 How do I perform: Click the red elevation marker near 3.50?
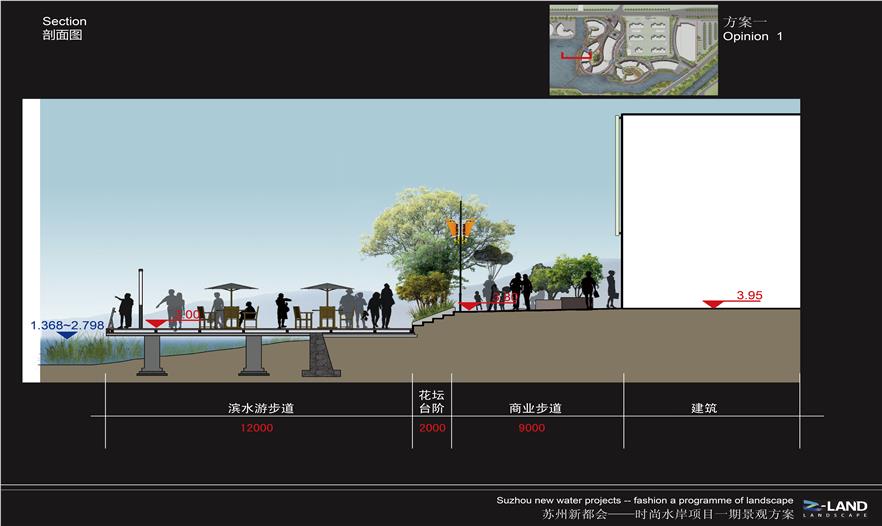click(469, 306)
